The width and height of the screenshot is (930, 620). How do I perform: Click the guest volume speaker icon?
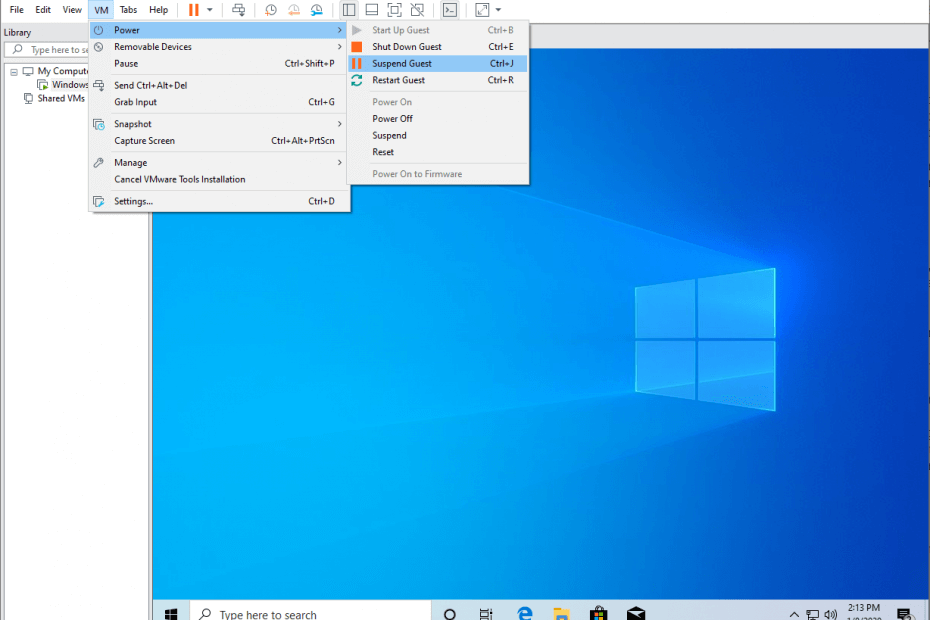click(831, 615)
